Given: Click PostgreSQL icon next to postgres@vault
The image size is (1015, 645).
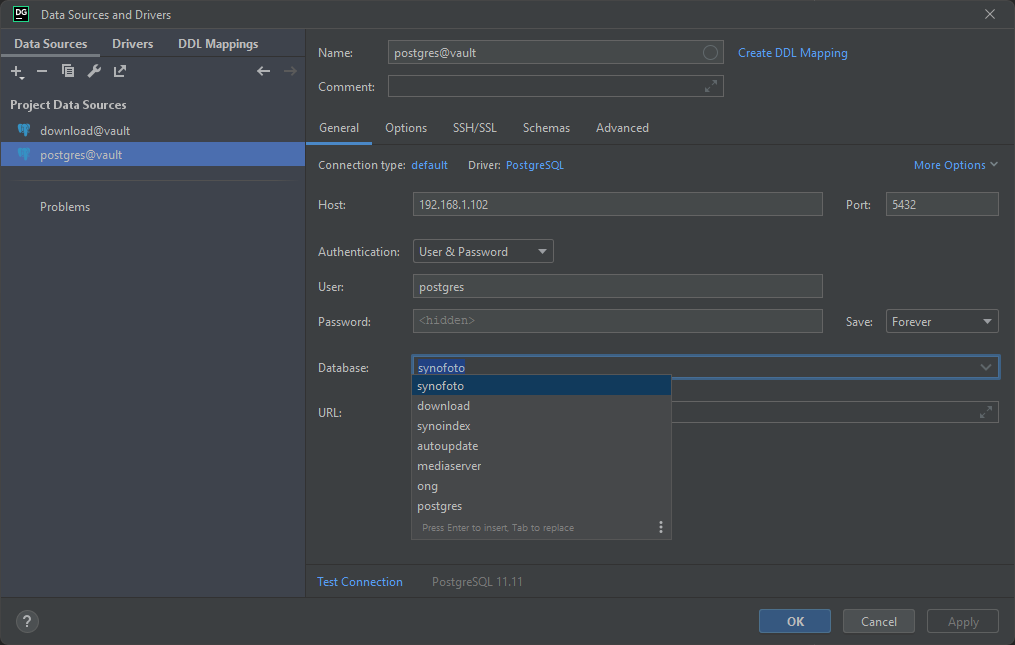Looking at the screenshot, I should tap(24, 154).
